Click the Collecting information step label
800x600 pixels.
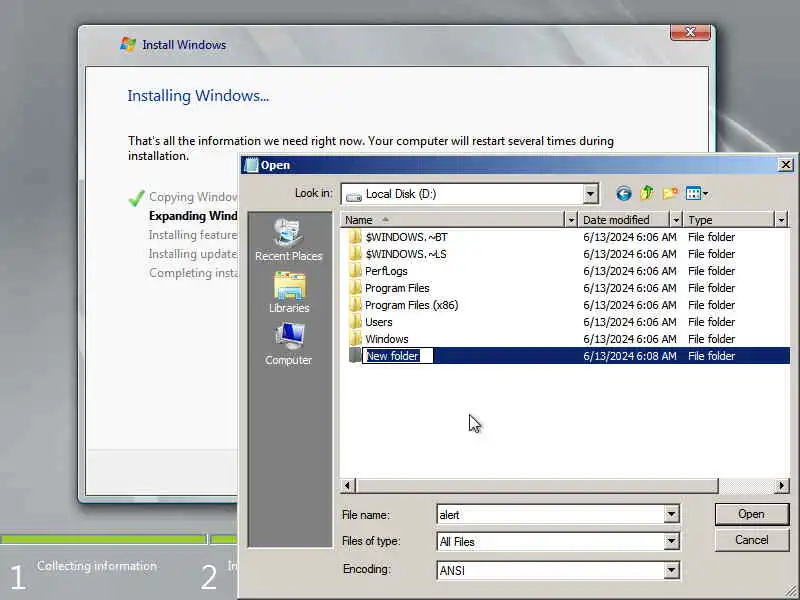tap(97, 566)
